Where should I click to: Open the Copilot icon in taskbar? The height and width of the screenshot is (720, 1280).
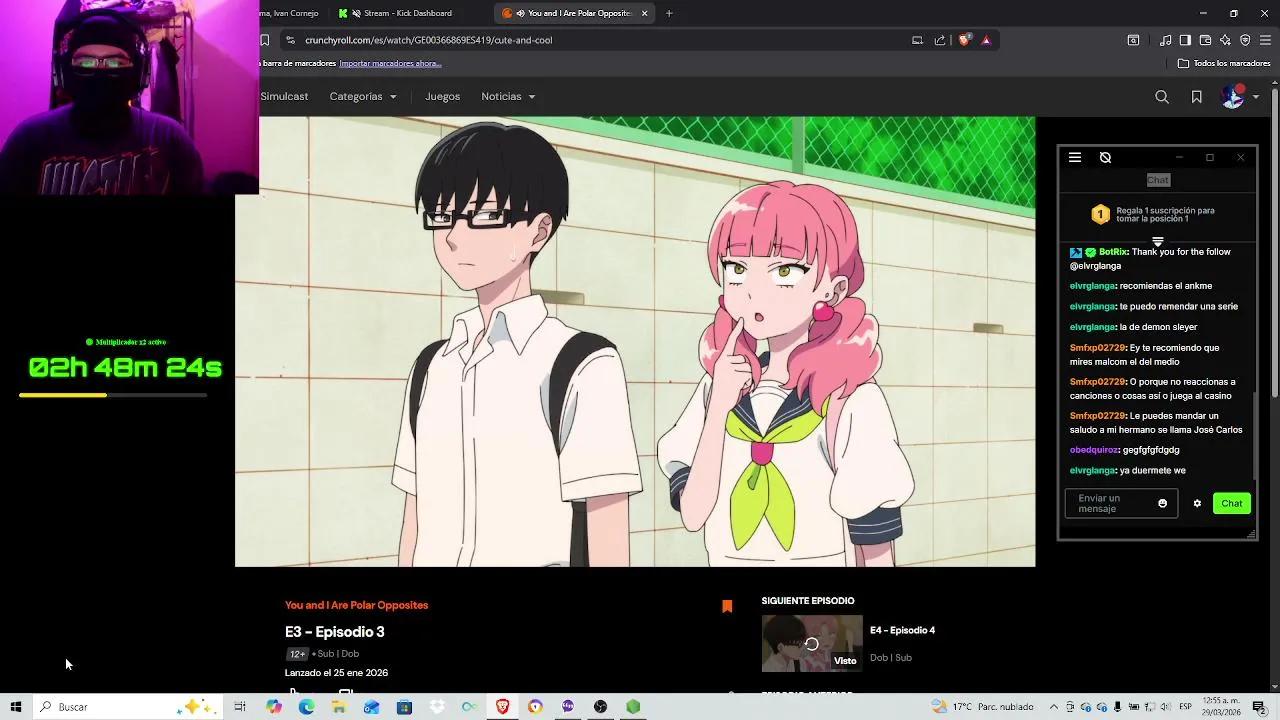(x=273, y=707)
